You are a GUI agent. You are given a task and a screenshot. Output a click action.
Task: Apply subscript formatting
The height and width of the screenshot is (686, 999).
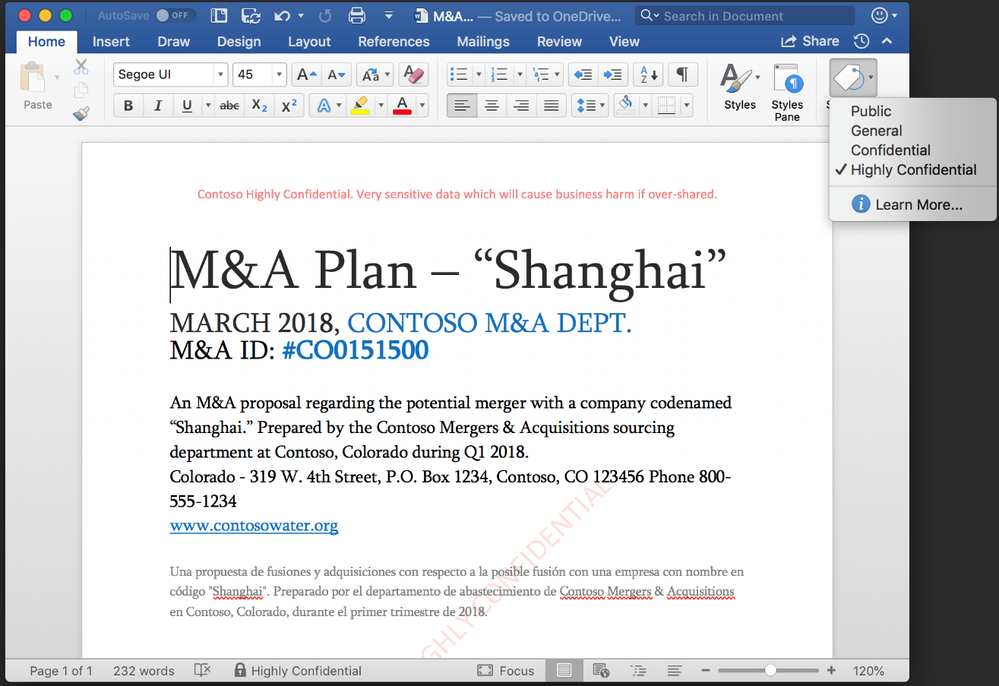point(259,105)
